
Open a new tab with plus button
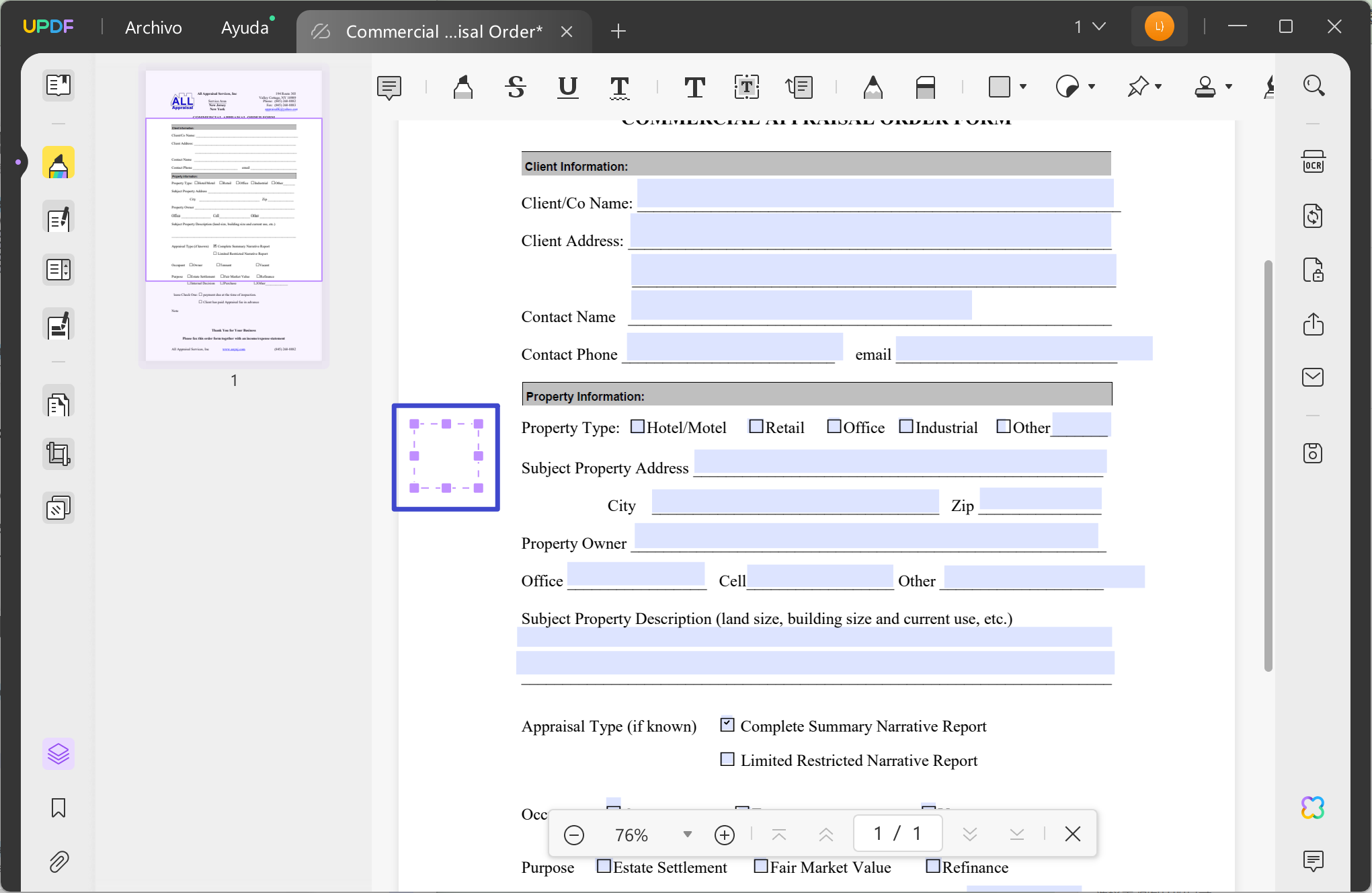(618, 31)
